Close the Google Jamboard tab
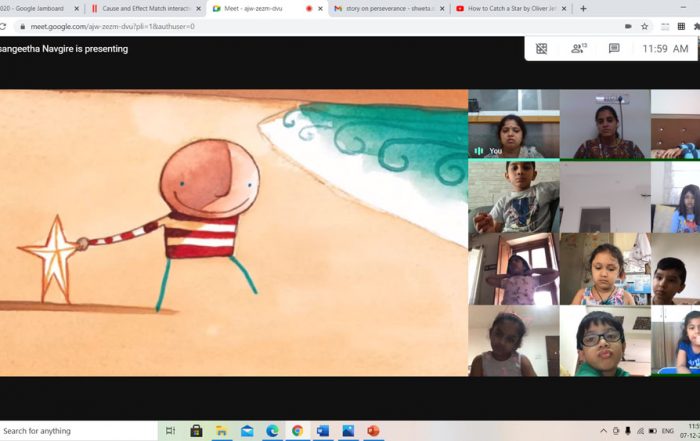700x441 pixels. tap(76, 8)
